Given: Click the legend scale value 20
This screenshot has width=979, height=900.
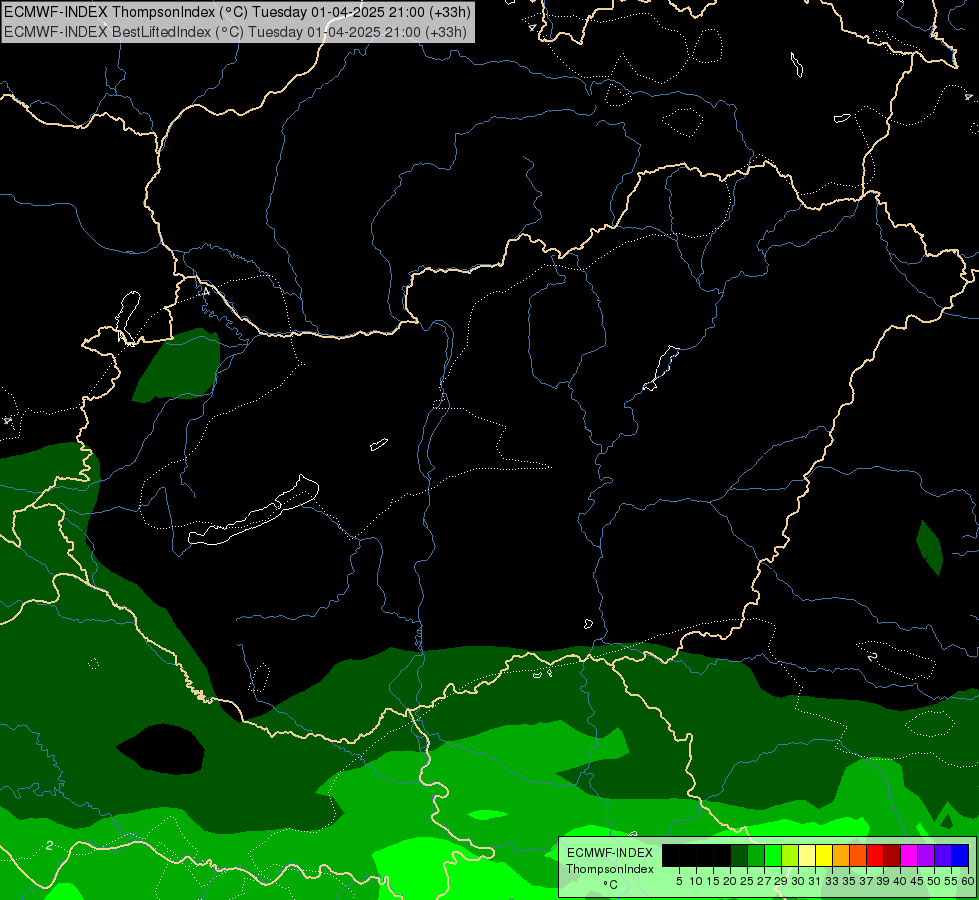Looking at the screenshot, I should (x=730, y=881).
